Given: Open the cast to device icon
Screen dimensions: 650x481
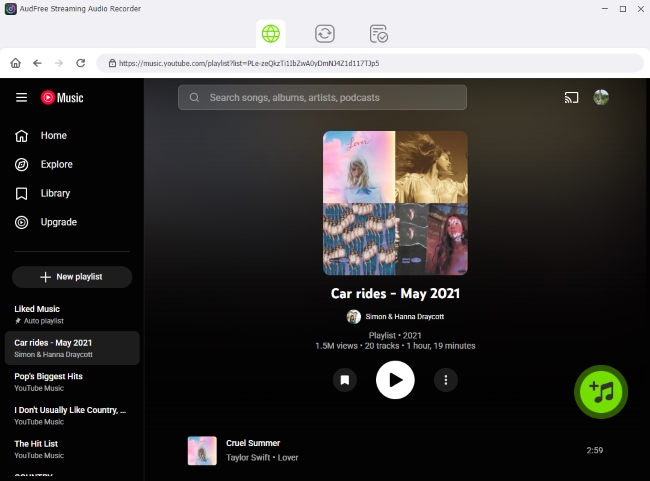Looking at the screenshot, I should [x=571, y=97].
